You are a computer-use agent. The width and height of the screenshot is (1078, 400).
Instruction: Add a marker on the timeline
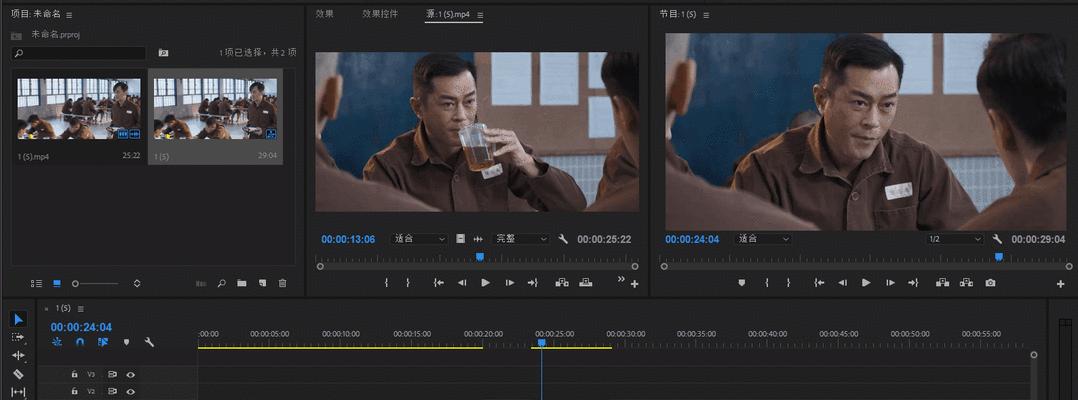pyautogui.click(x=126, y=342)
